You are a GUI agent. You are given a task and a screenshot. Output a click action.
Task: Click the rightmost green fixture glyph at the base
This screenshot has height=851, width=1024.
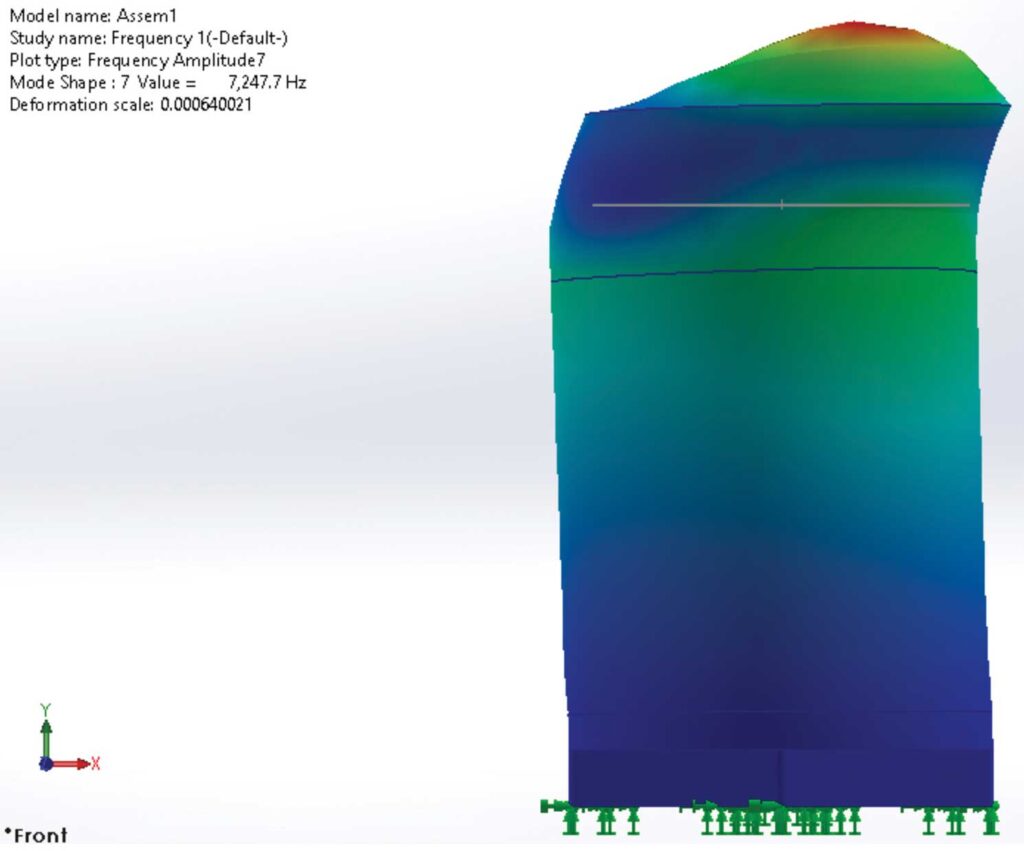pyautogui.click(x=990, y=818)
